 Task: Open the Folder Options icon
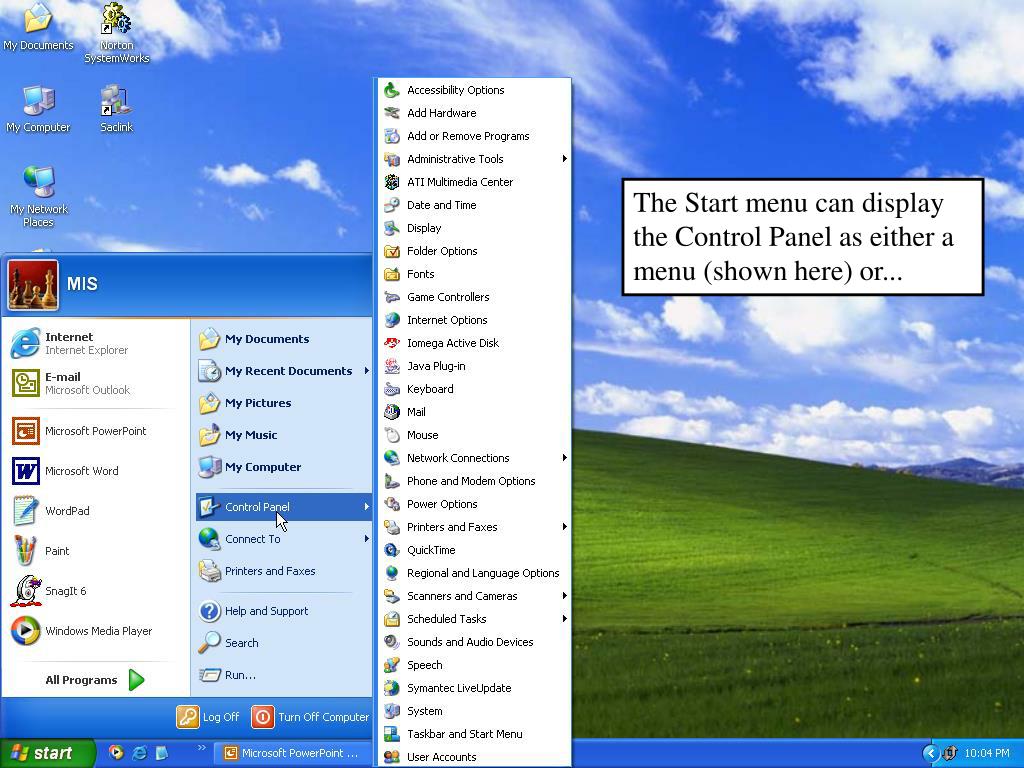point(392,251)
